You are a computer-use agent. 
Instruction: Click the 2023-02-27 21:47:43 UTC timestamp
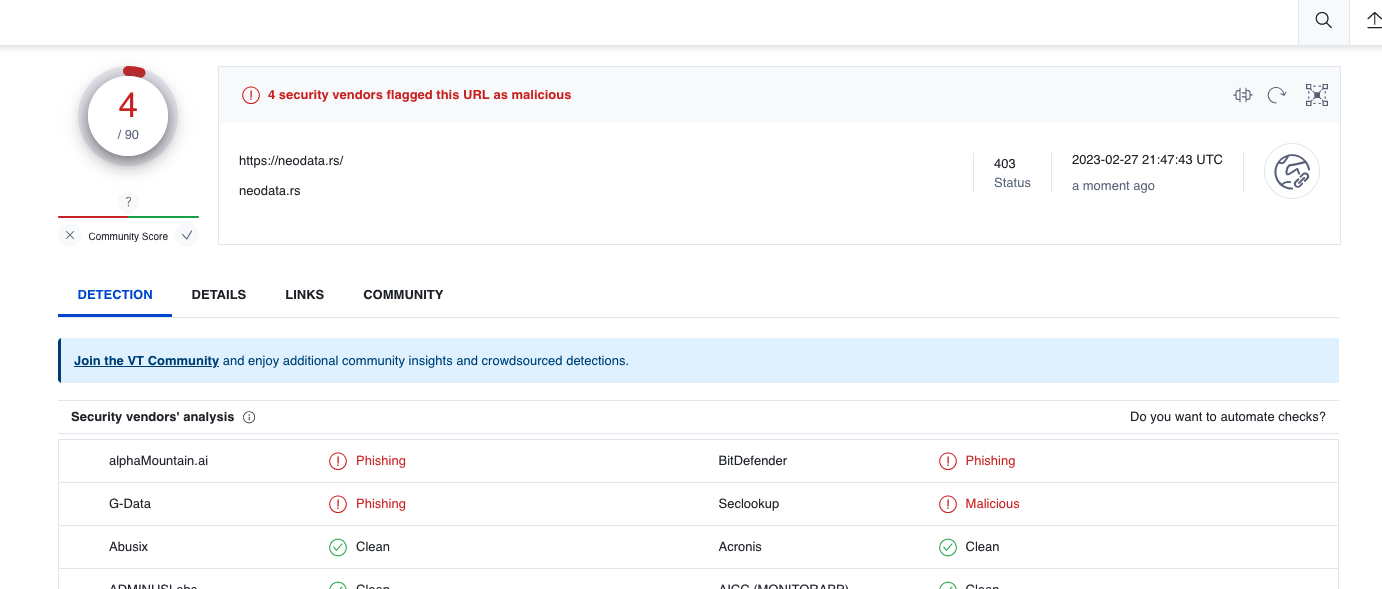click(x=1147, y=160)
